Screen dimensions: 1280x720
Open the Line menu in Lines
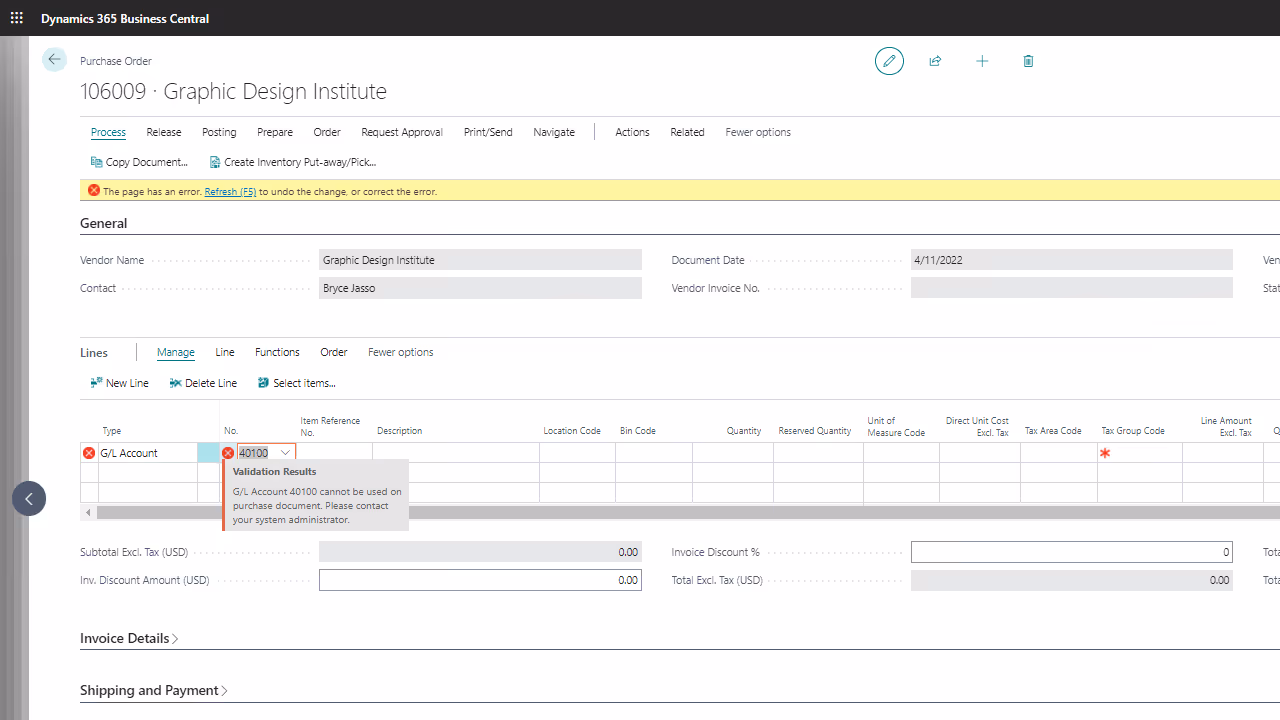click(x=225, y=352)
